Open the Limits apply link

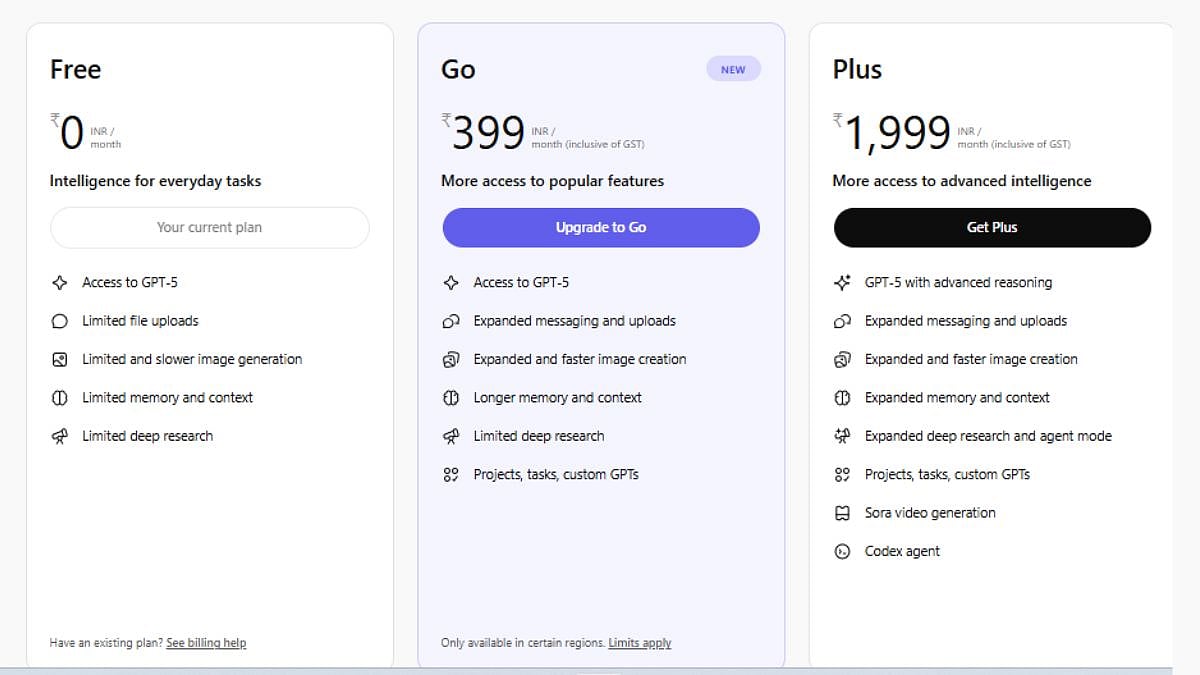pos(640,643)
